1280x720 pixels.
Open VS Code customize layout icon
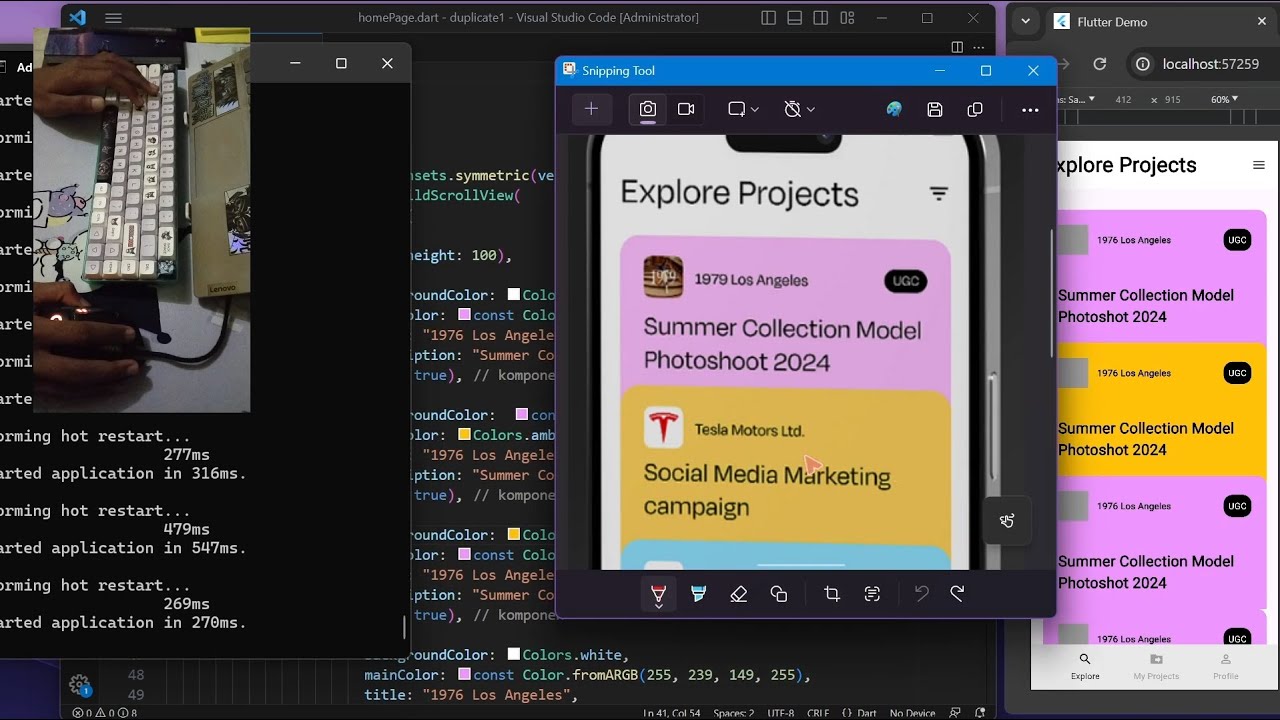coord(847,18)
